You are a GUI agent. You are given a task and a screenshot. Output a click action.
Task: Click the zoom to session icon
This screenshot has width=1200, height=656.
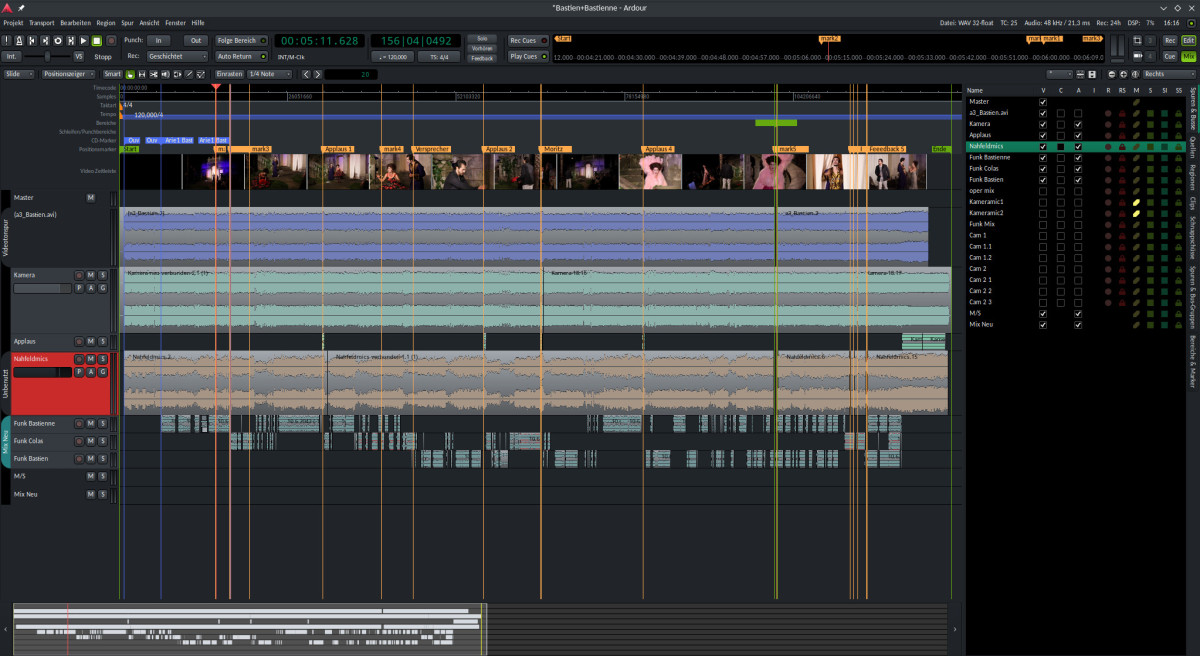[x=1135, y=74]
